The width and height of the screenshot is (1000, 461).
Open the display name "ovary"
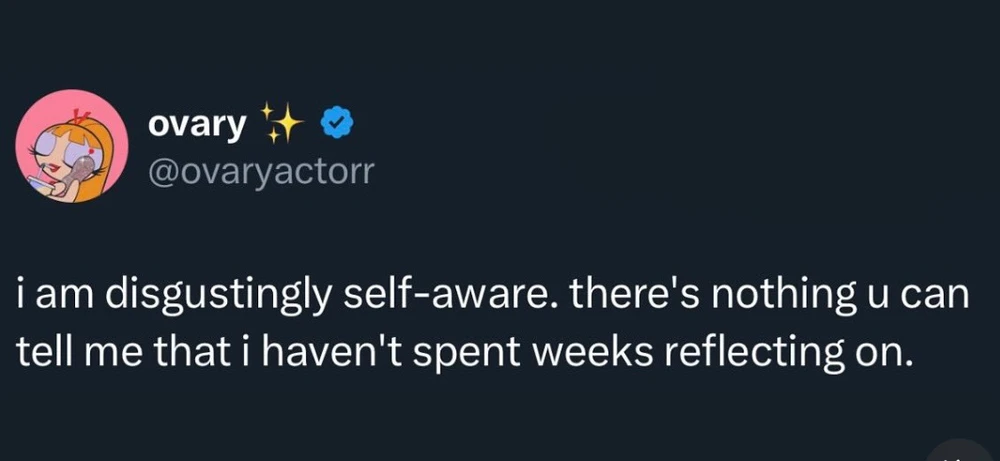pyautogui.click(x=196, y=123)
